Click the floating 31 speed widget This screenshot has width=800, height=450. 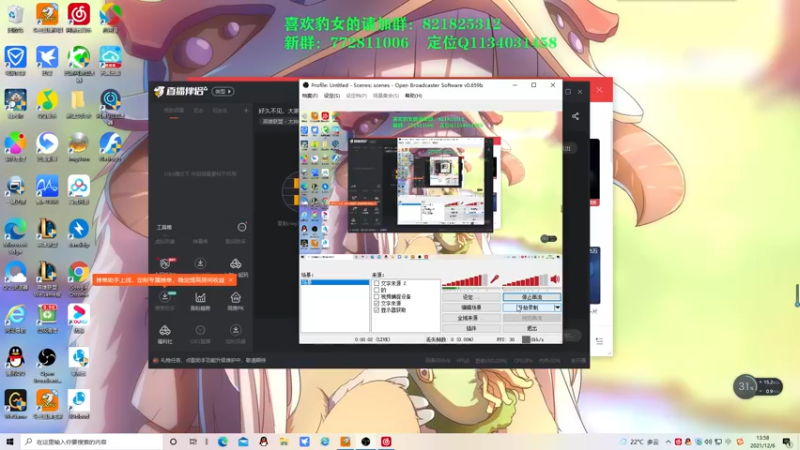pyautogui.click(x=758, y=387)
